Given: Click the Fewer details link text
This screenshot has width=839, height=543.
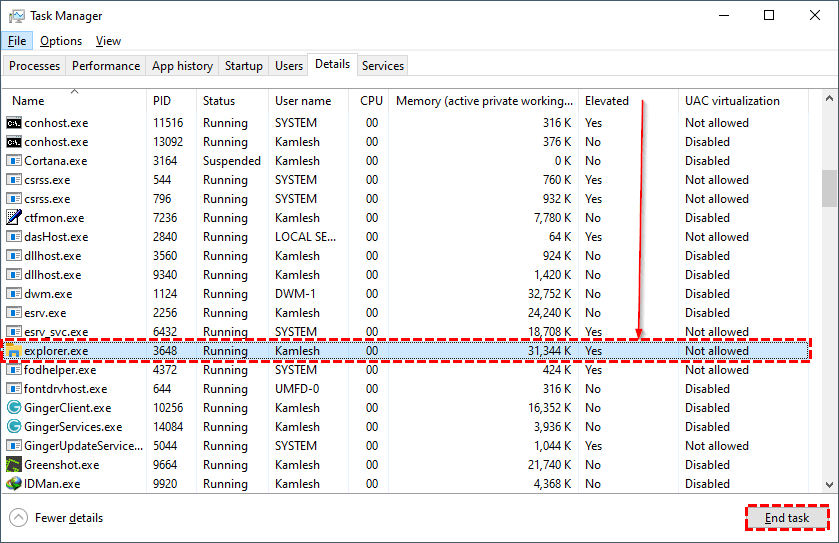Looking at the screenshot, I should 69,518.
